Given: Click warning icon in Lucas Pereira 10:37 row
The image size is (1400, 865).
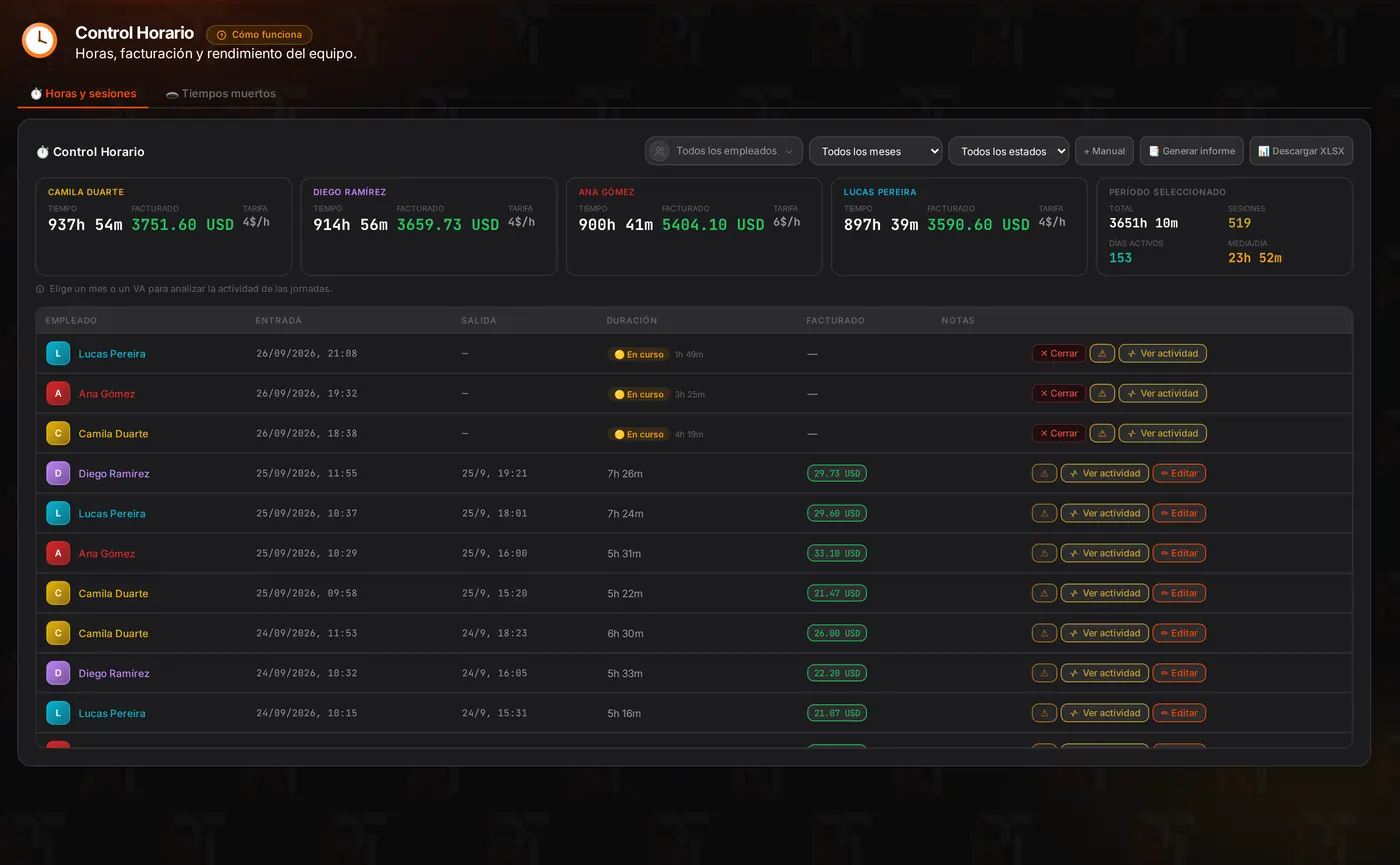Looking at the screenshot, I should coord(1044,513).
